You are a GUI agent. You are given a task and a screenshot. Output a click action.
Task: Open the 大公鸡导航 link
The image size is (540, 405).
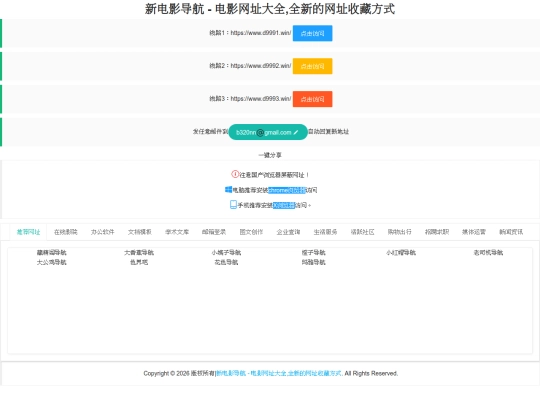(52, 262)
